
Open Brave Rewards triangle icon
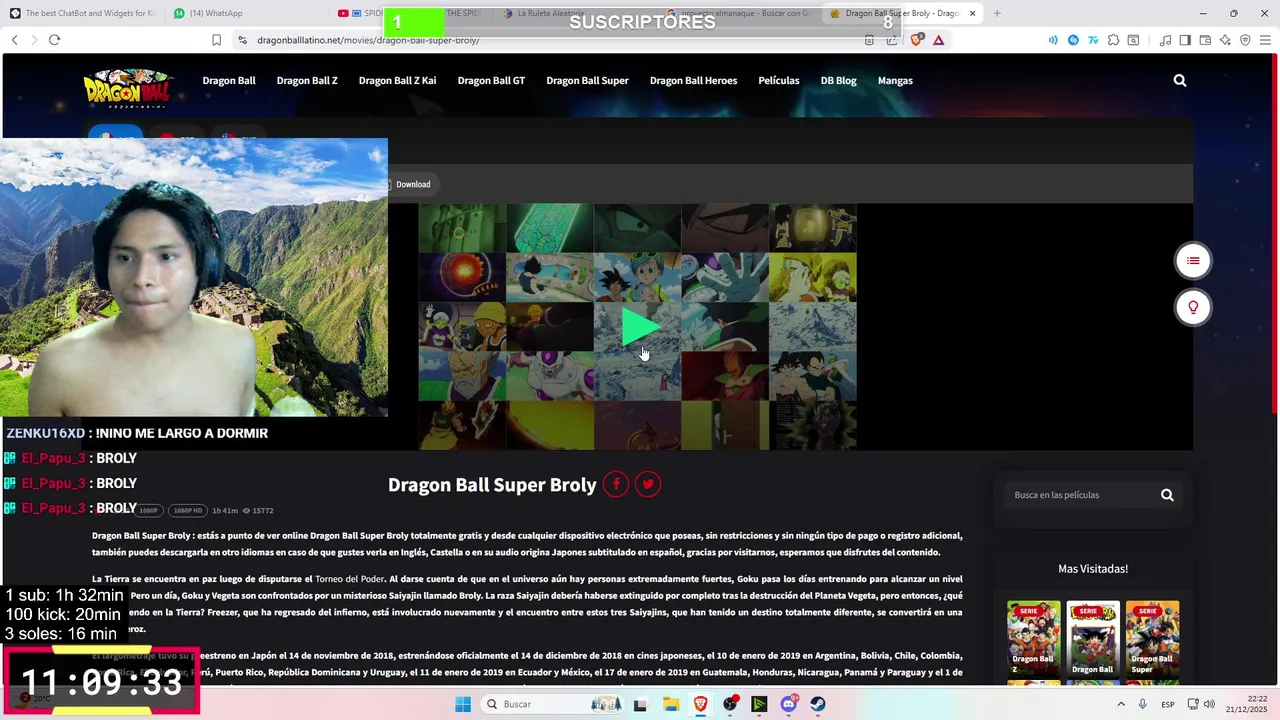tap(939, 40)
